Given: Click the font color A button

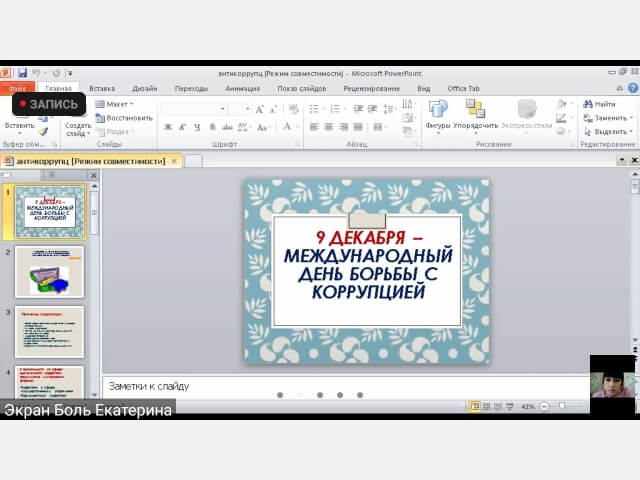Looking at the screenshot, I should pos(287,127).
